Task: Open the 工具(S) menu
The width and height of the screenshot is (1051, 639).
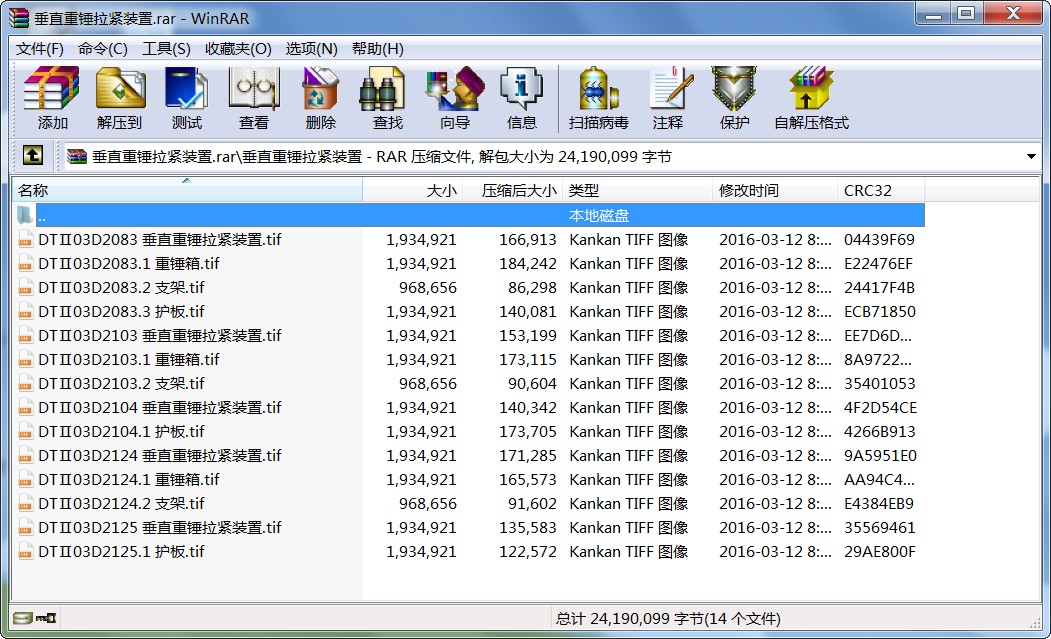Action: pyautogui.click(x=166, y=48)
